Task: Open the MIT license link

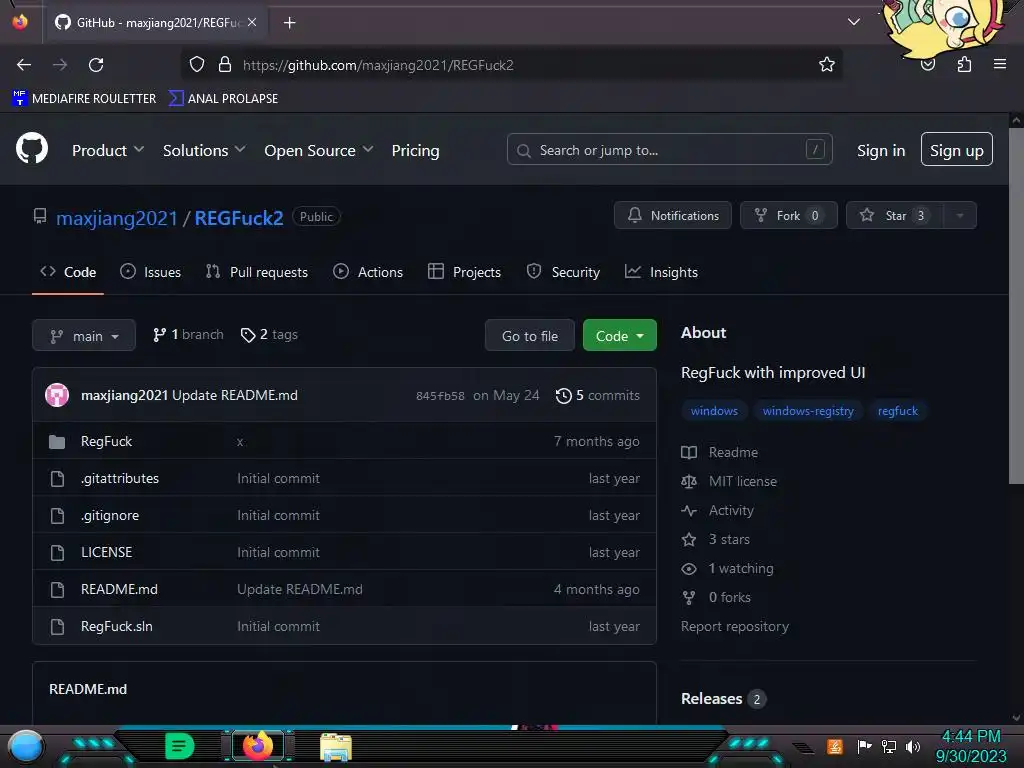Action: click(729, 482)
